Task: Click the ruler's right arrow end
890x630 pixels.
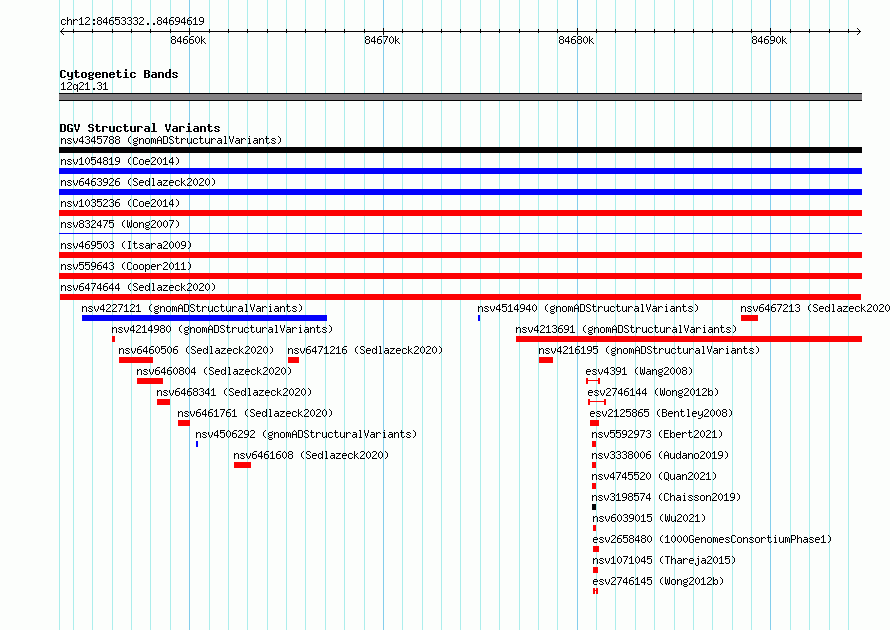Action: [858, 31]
